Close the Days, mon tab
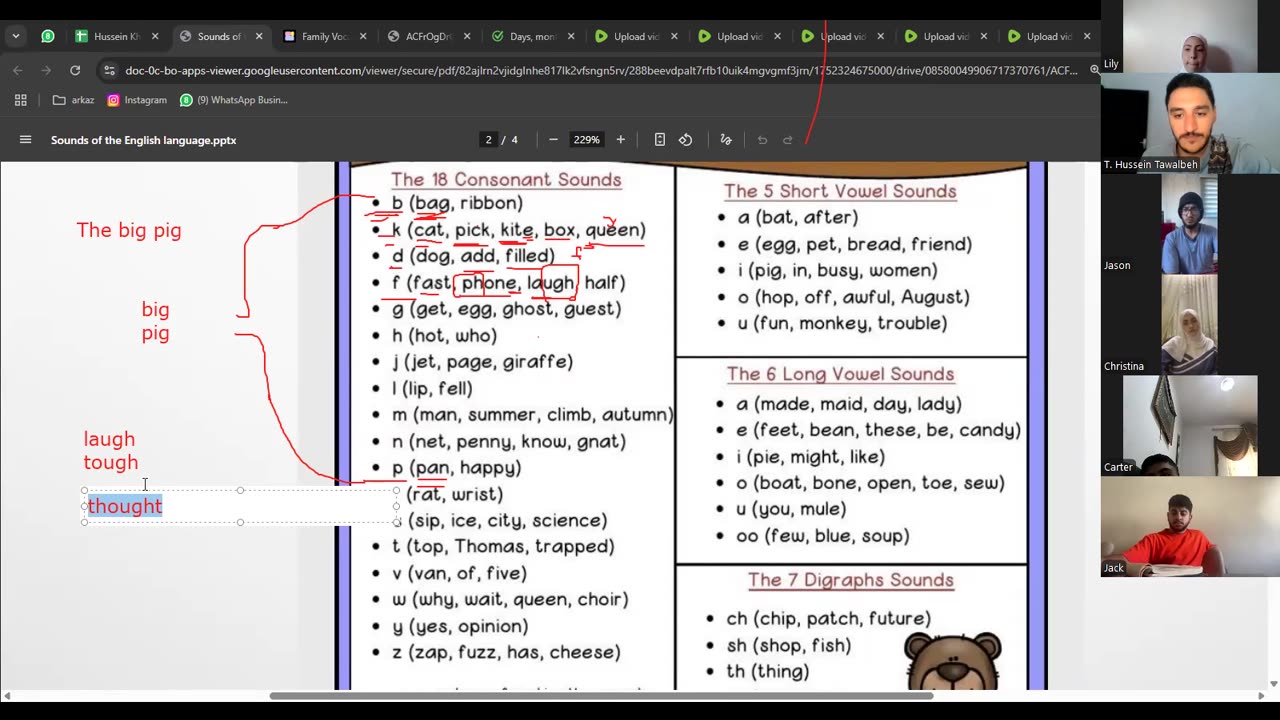Image resolution: width=1280 pixels, height=720 pixels. [x=571, y=36]
